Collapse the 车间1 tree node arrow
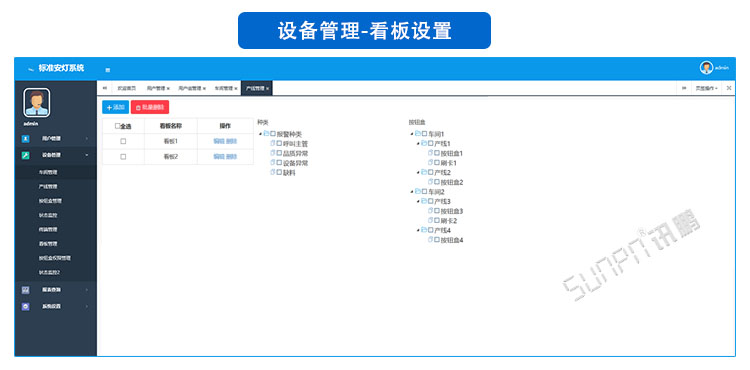The image size is (750, 370). pos(411,135)
